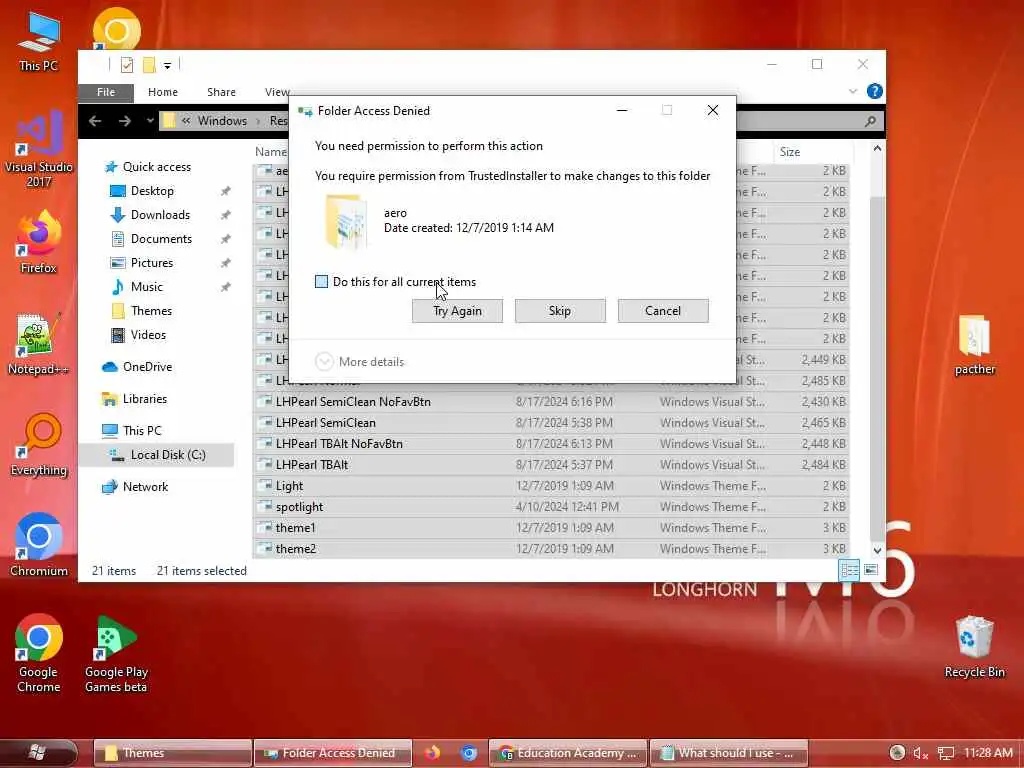
Task: Open the View ribbon tab
Action: 277,93
